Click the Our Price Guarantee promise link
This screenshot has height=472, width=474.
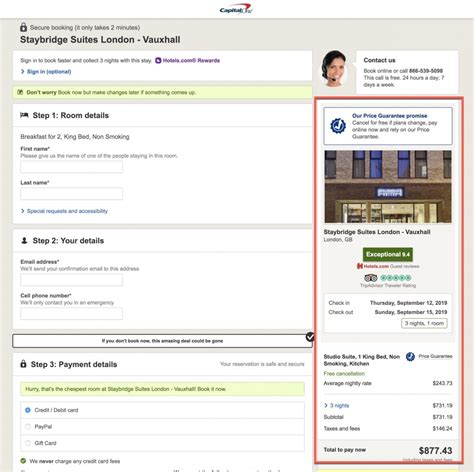pos(389,116)
